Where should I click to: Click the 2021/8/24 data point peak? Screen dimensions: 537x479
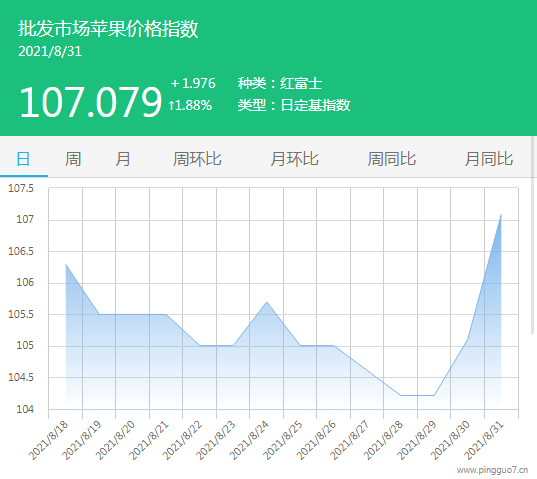coord(266,302)
